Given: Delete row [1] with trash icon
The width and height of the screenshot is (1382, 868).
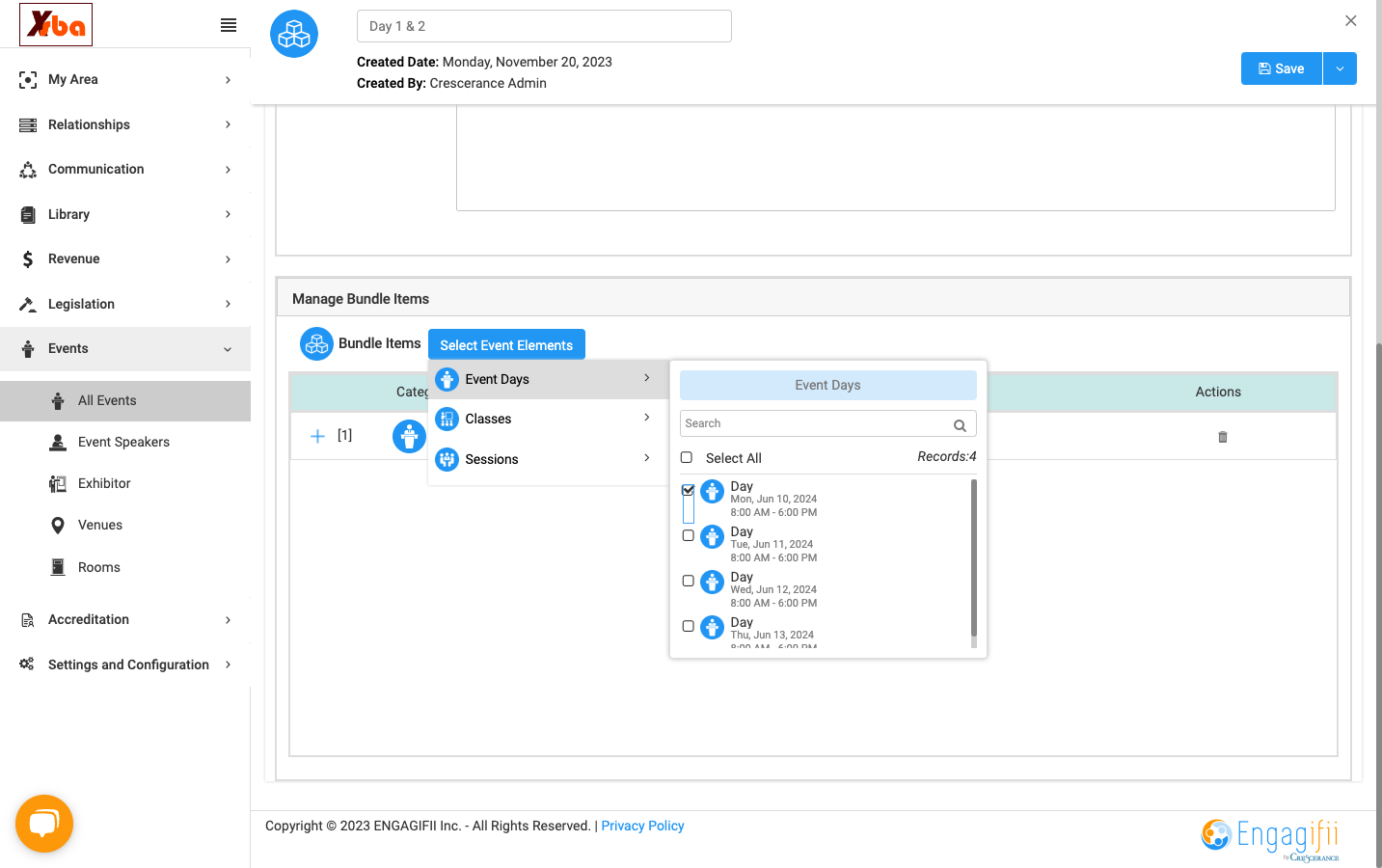Looking at the screenshot, I should tap(1223, 437).
